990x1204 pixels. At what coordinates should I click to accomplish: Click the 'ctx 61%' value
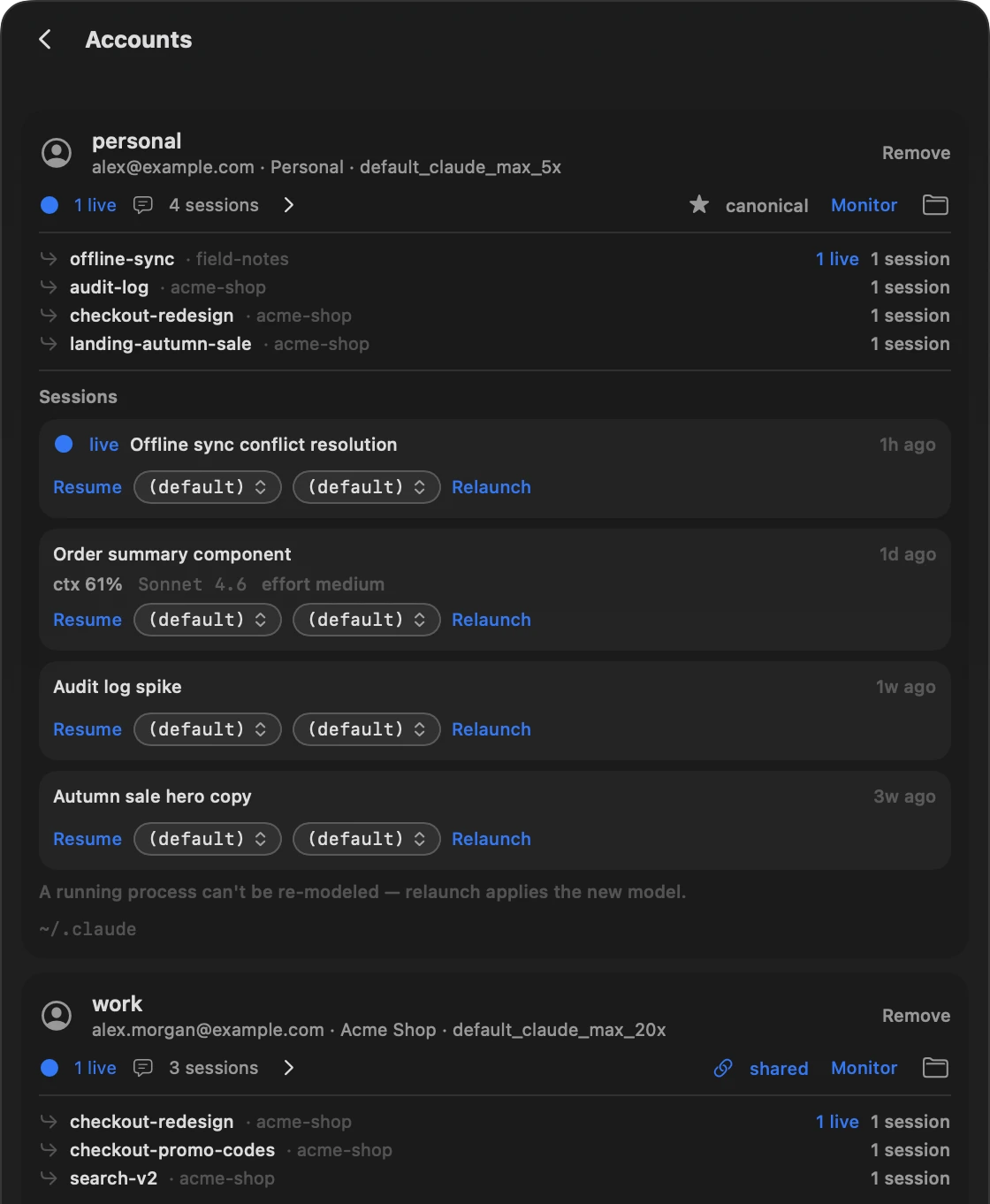[88, 583]
